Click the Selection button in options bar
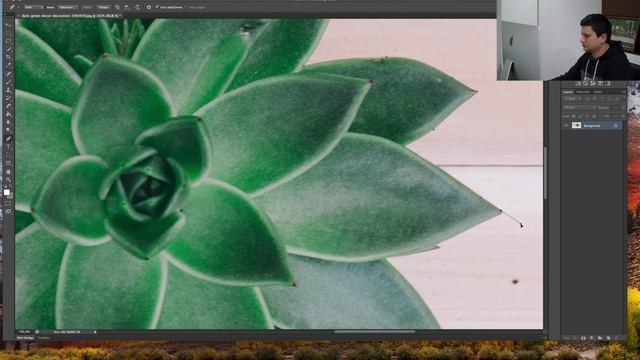Viewport: 640px width, 360px height. pyautogui.click(x=67, y=7)
